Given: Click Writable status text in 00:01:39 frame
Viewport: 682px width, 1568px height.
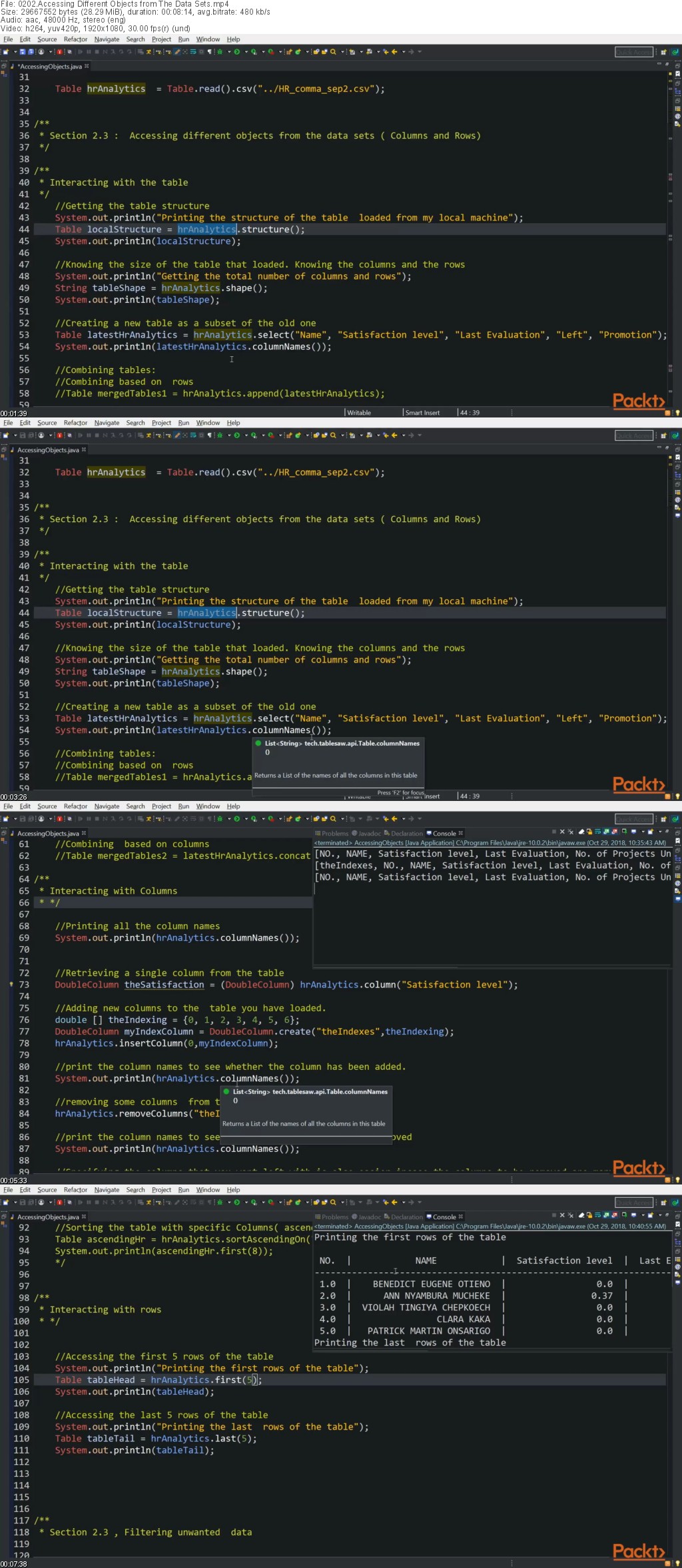Looking at the screenshot, I should click(x=359, y=413).
